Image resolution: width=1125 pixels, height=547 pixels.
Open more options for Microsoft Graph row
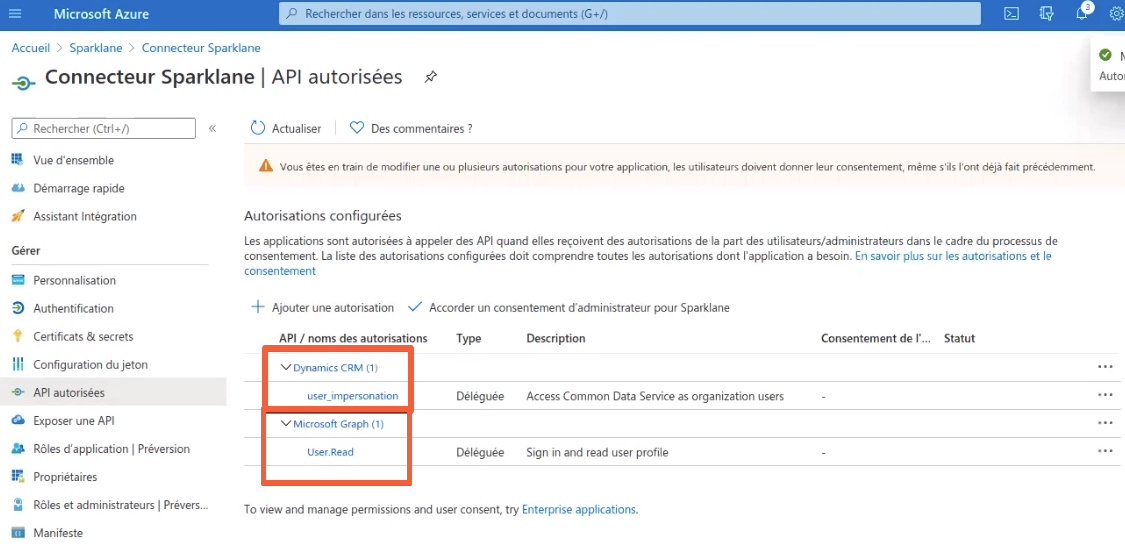coord(1105,423)
